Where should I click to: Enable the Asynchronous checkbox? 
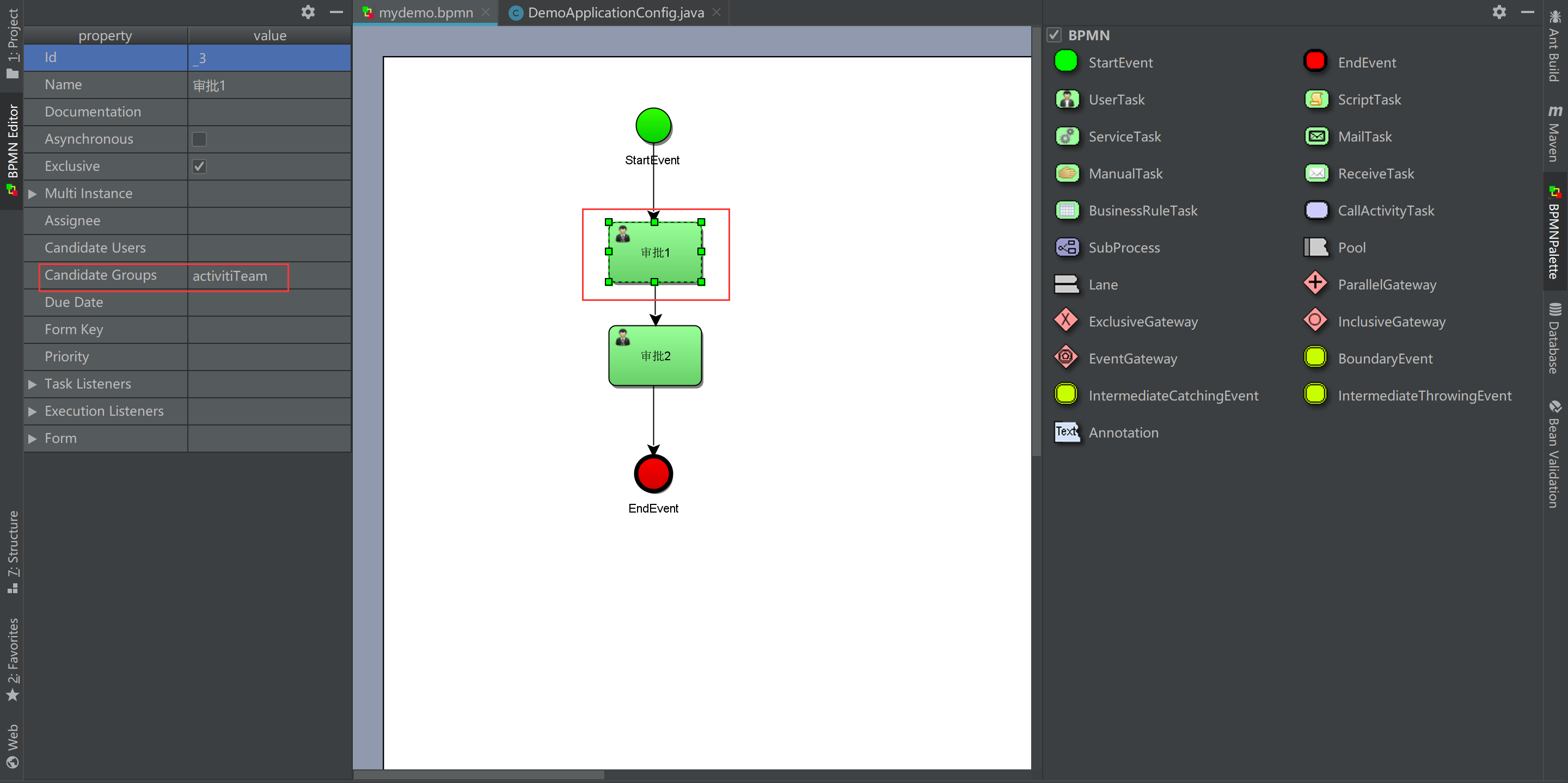coord(199,139)
